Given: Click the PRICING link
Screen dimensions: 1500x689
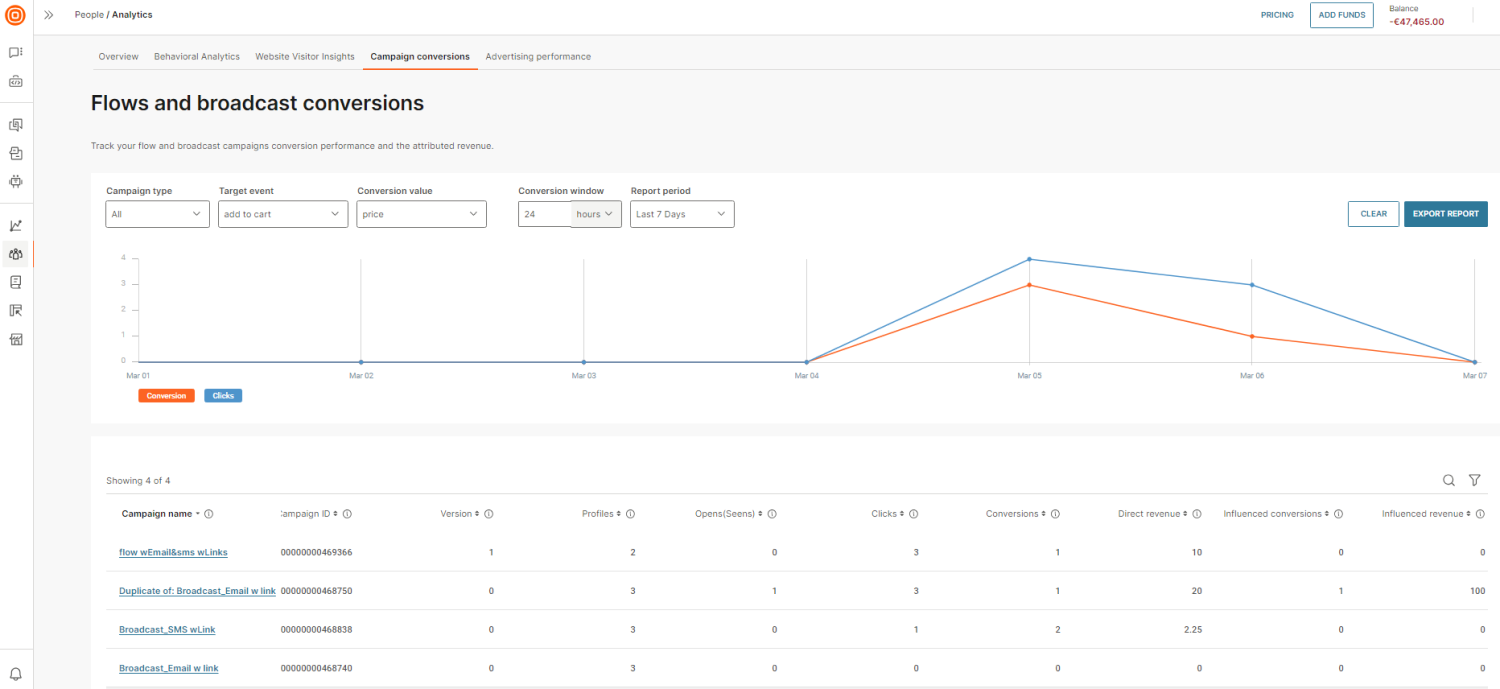Looking at the screenshot, I should pos(1277,15).
